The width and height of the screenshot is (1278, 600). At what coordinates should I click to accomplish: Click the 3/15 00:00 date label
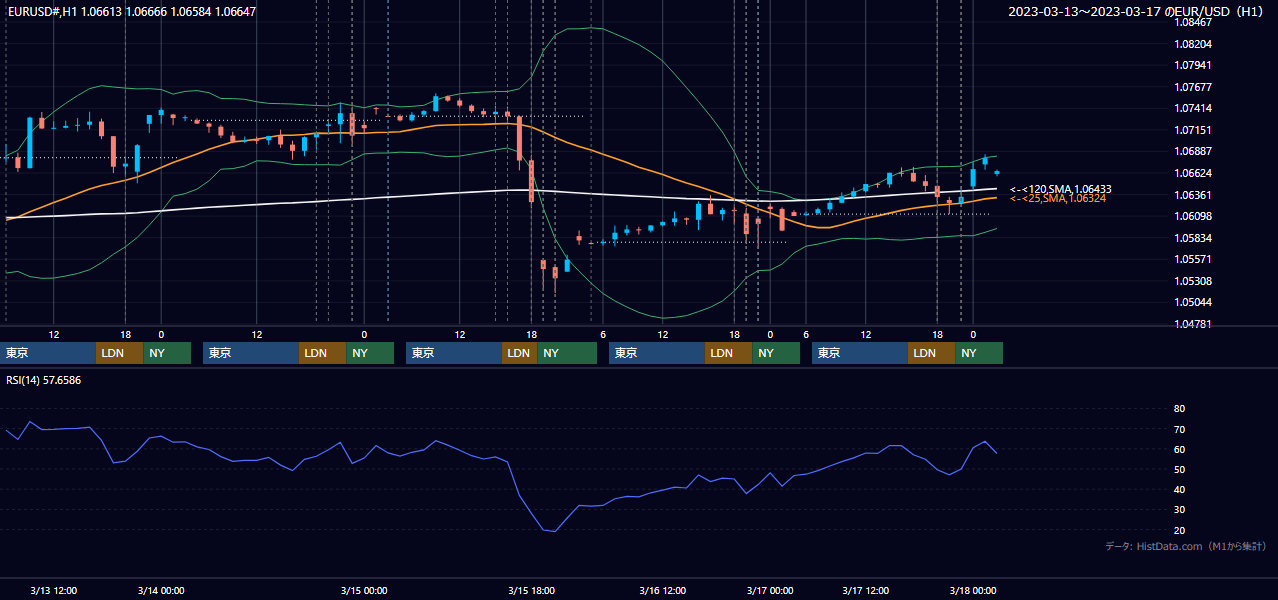tap(364, 590)
